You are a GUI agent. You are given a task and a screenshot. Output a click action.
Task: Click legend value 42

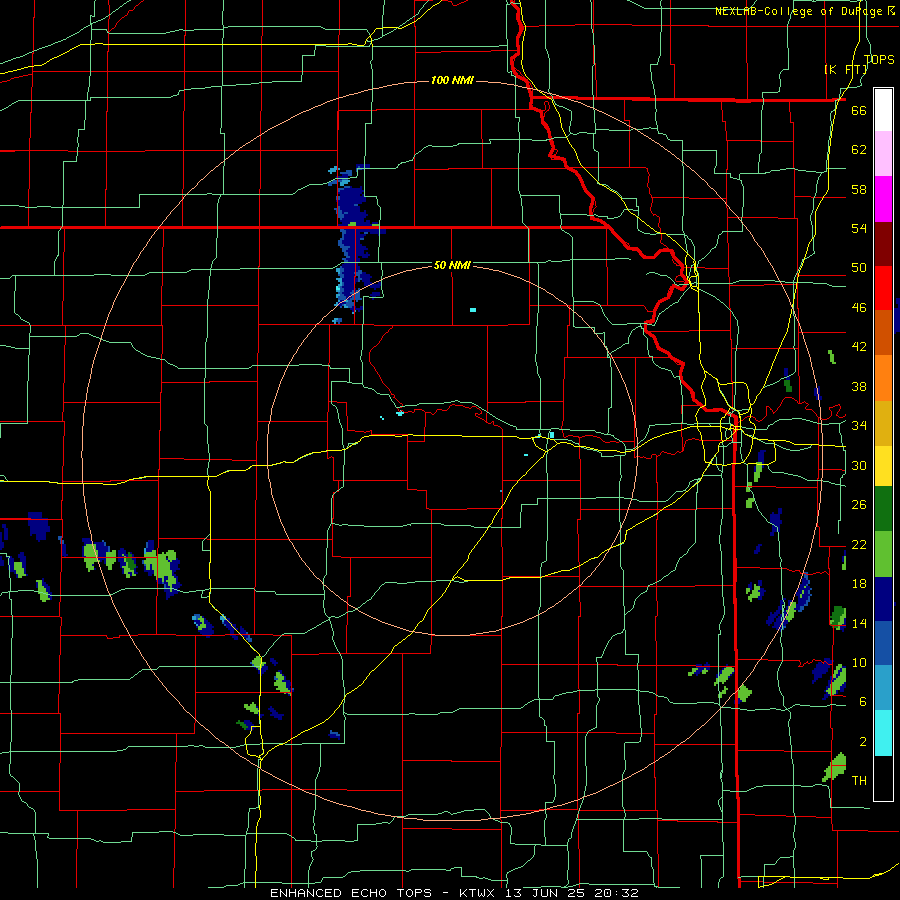point(859,347)
